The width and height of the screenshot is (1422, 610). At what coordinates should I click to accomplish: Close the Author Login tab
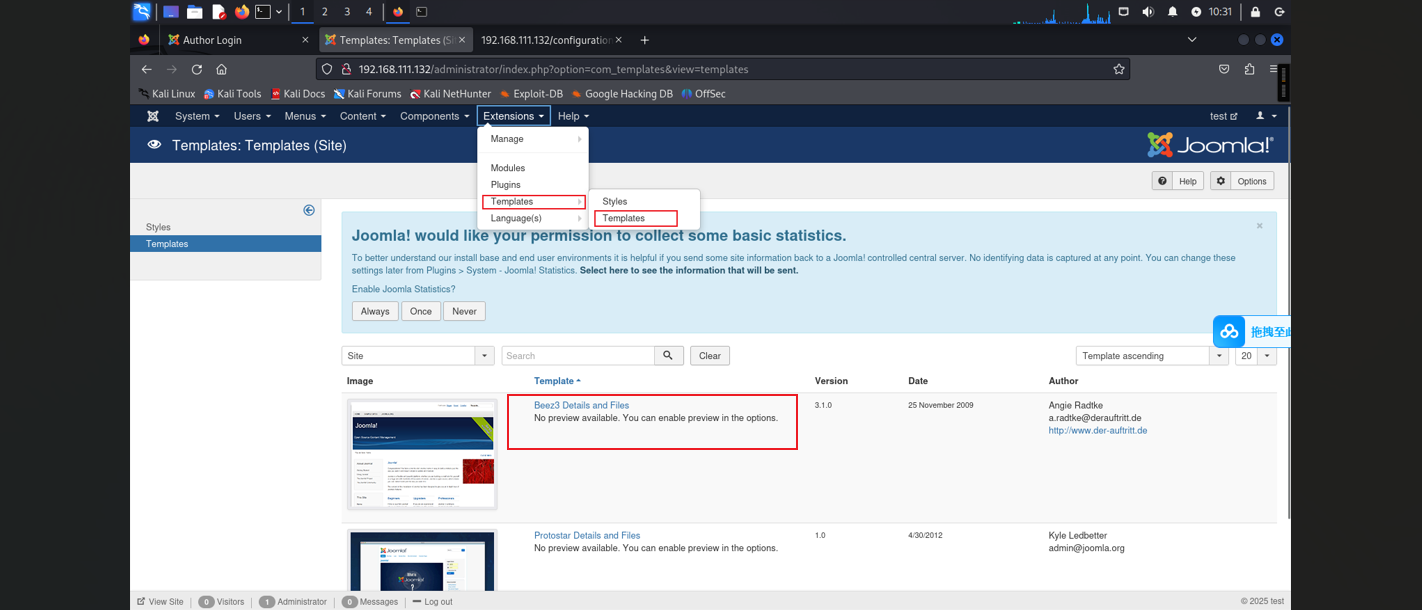(305, 40)
